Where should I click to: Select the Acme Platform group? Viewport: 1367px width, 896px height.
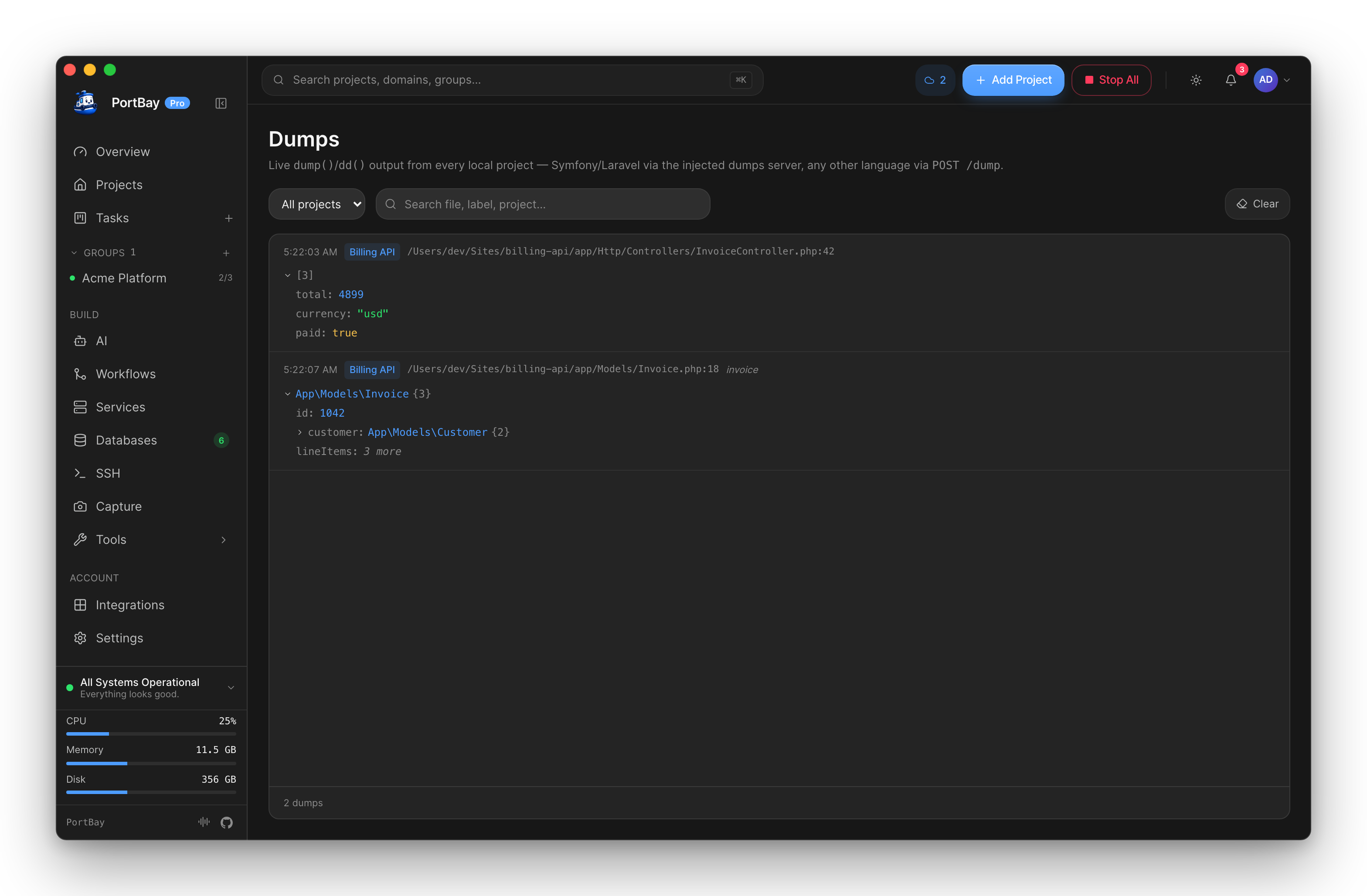click(152, 278)
